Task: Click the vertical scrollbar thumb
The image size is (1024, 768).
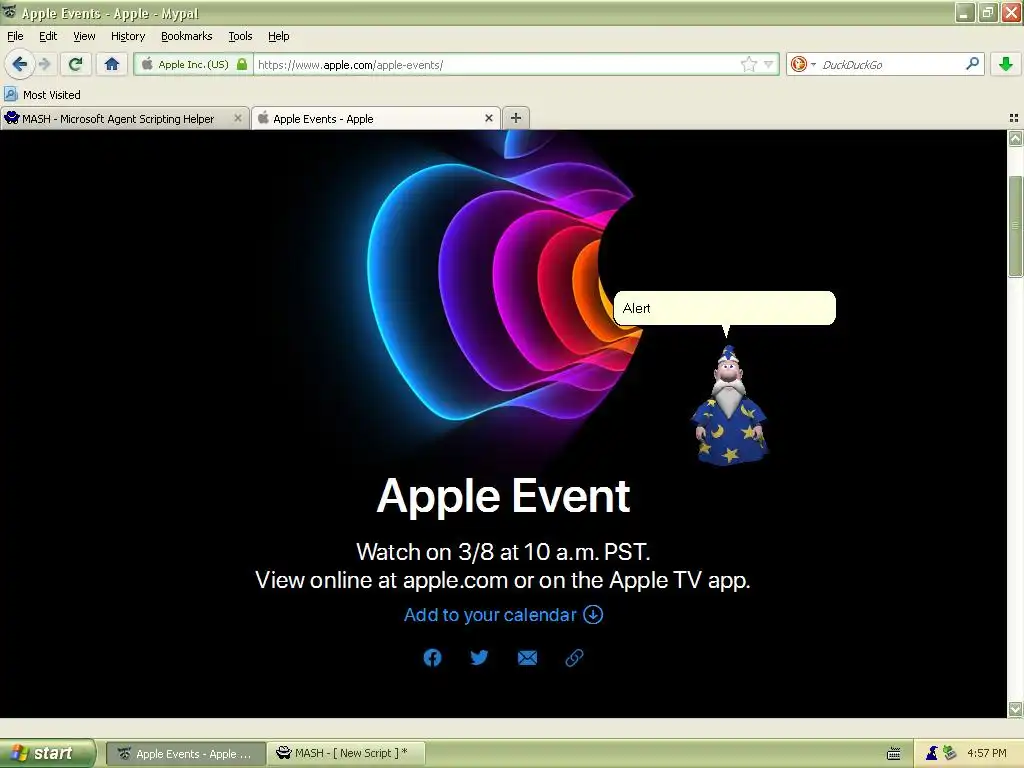Action: [x=1015, y=227]
